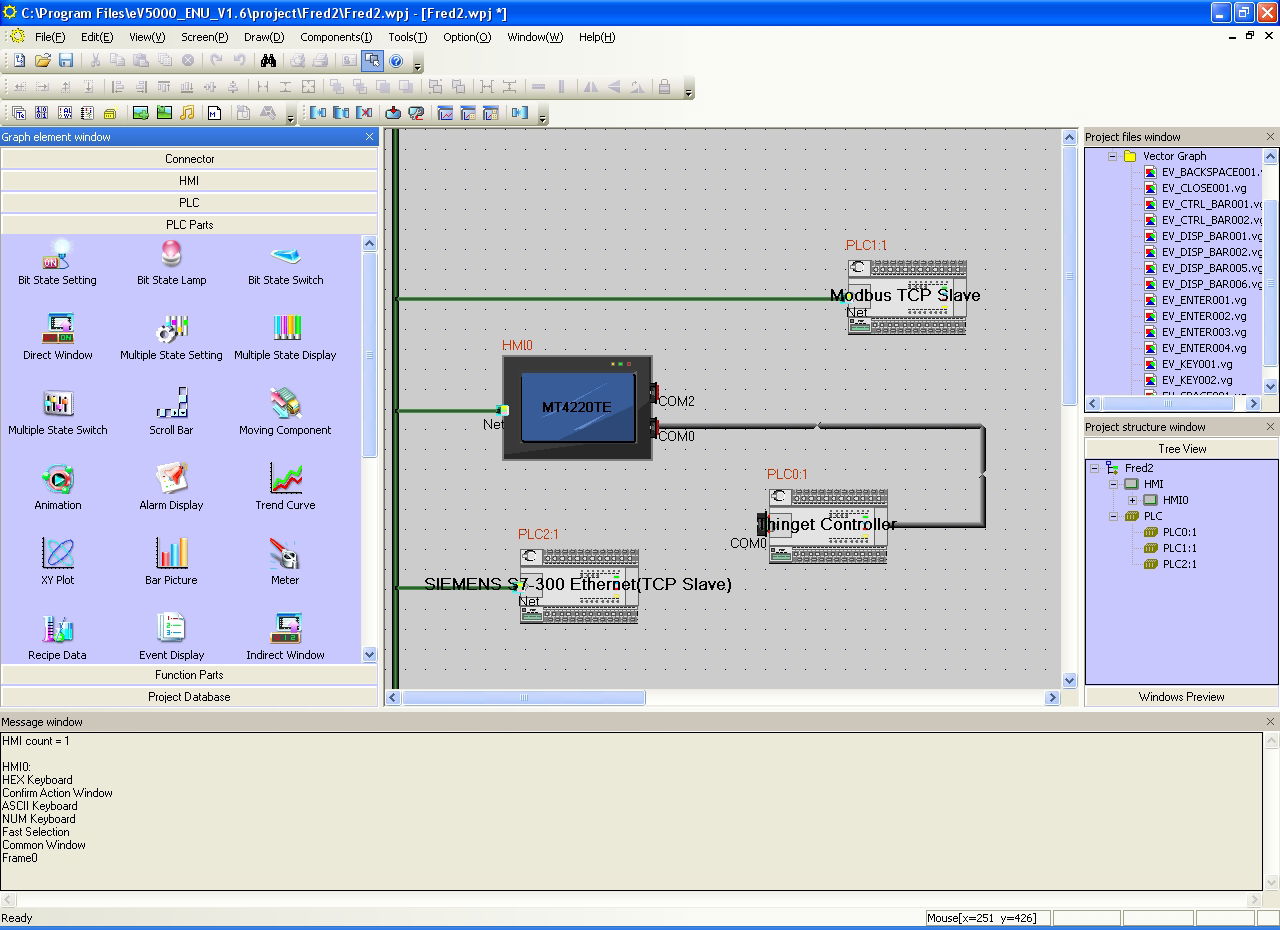
Task: Choose the Alarm Display part
Action: (x=171, y=487)
